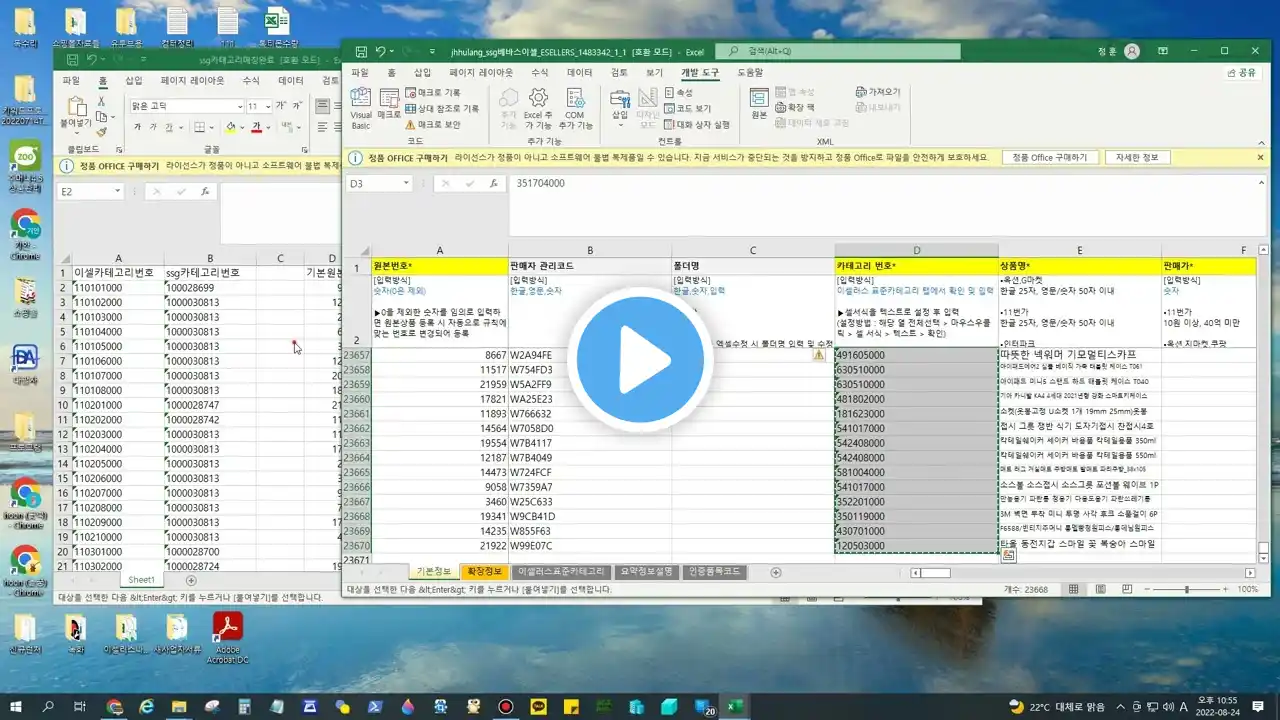Dismiss the yellow license warning bar
This screenshot has width=1280, height=720.
[1260, 157]
